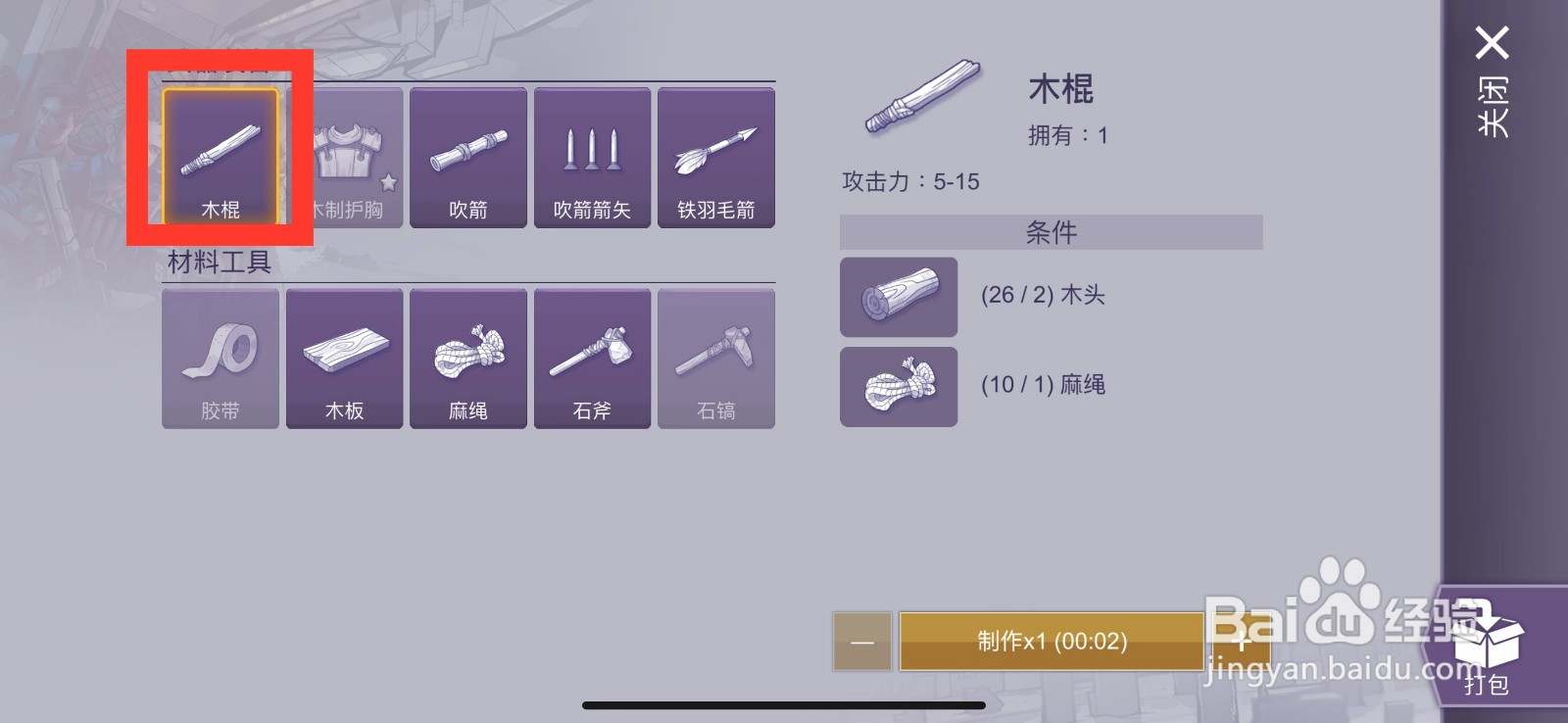Pick the 石镐 stone pickaxe recipe
Screen dimensions: 1568x723
click(x=716, y=359)
